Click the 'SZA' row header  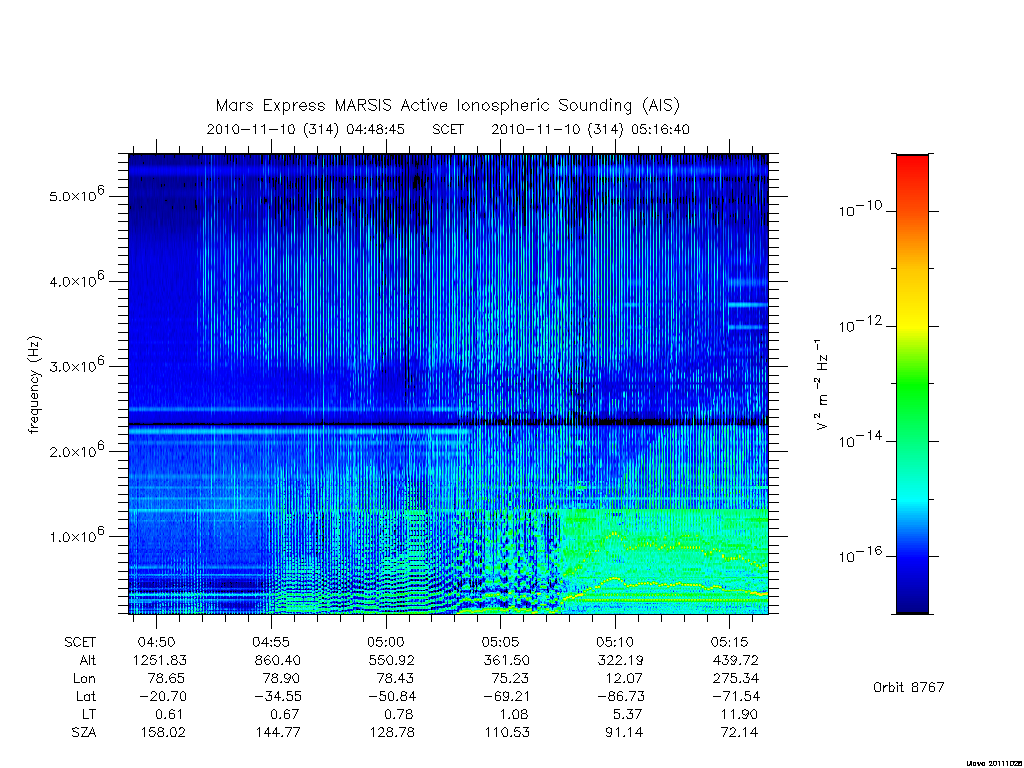(x=84, y=732)
